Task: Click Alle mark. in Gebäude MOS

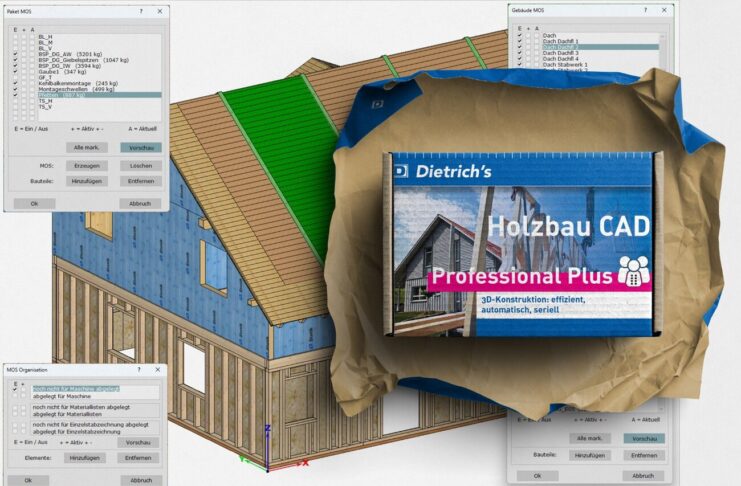Action: point(590,438)
